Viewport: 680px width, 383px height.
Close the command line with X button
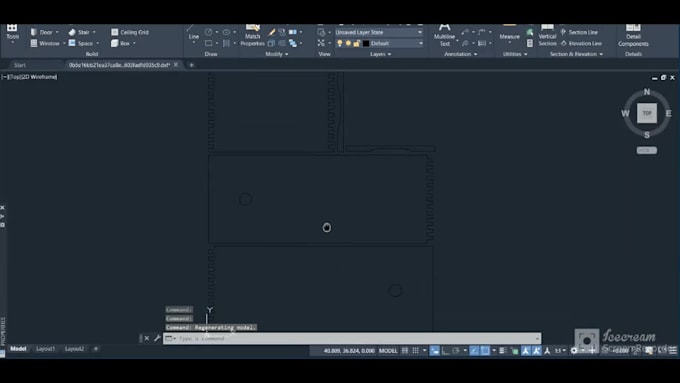point(147,338)
